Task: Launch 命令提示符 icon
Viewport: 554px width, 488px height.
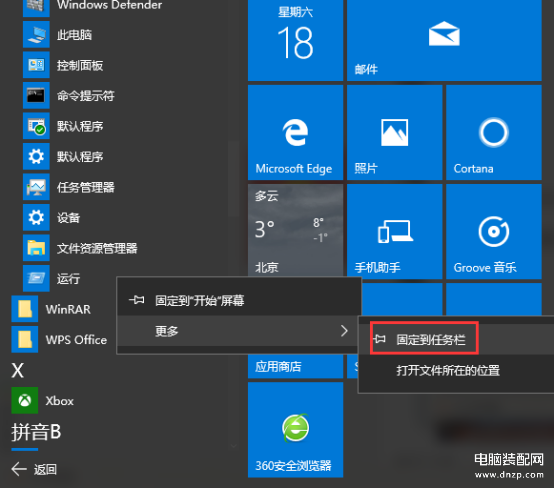Action: [36, 95]
